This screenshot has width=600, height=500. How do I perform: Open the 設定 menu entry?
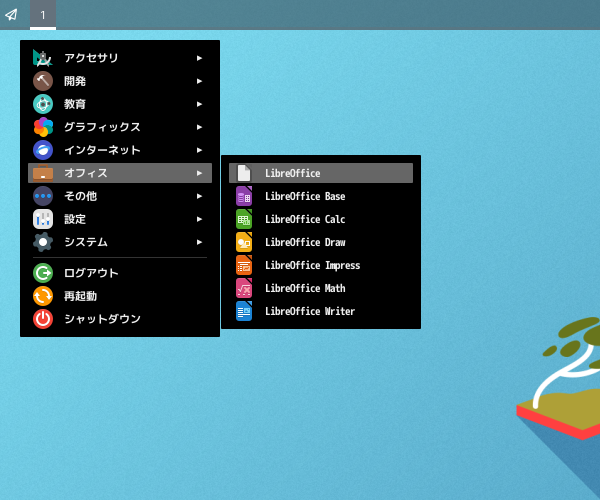(x=120, y=219)
